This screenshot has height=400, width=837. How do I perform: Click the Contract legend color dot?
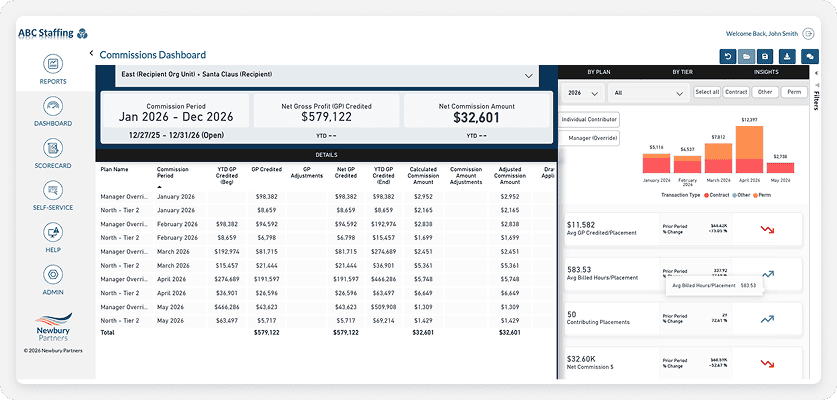click(706, 195)
